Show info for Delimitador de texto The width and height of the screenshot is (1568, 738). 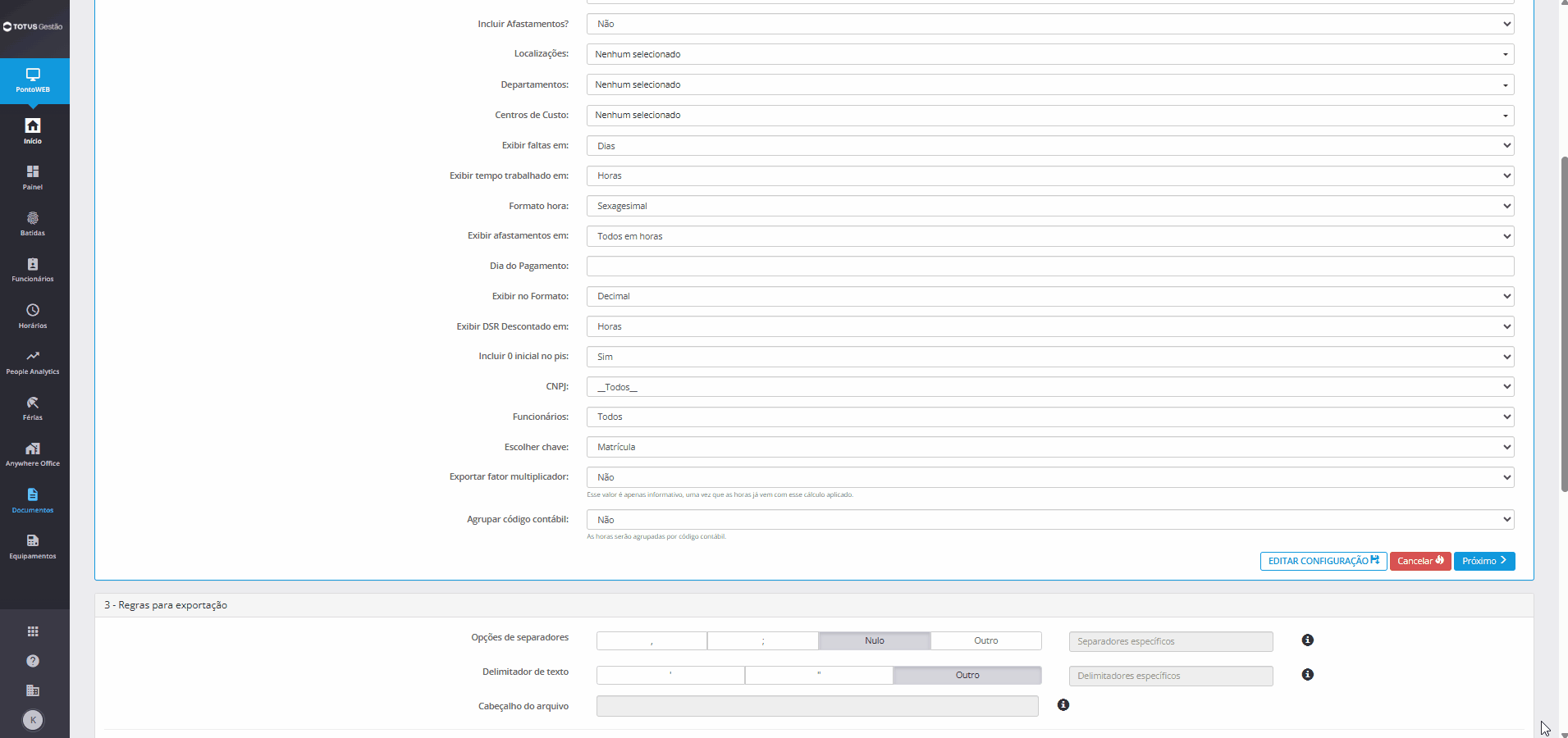pos(1308,675)
